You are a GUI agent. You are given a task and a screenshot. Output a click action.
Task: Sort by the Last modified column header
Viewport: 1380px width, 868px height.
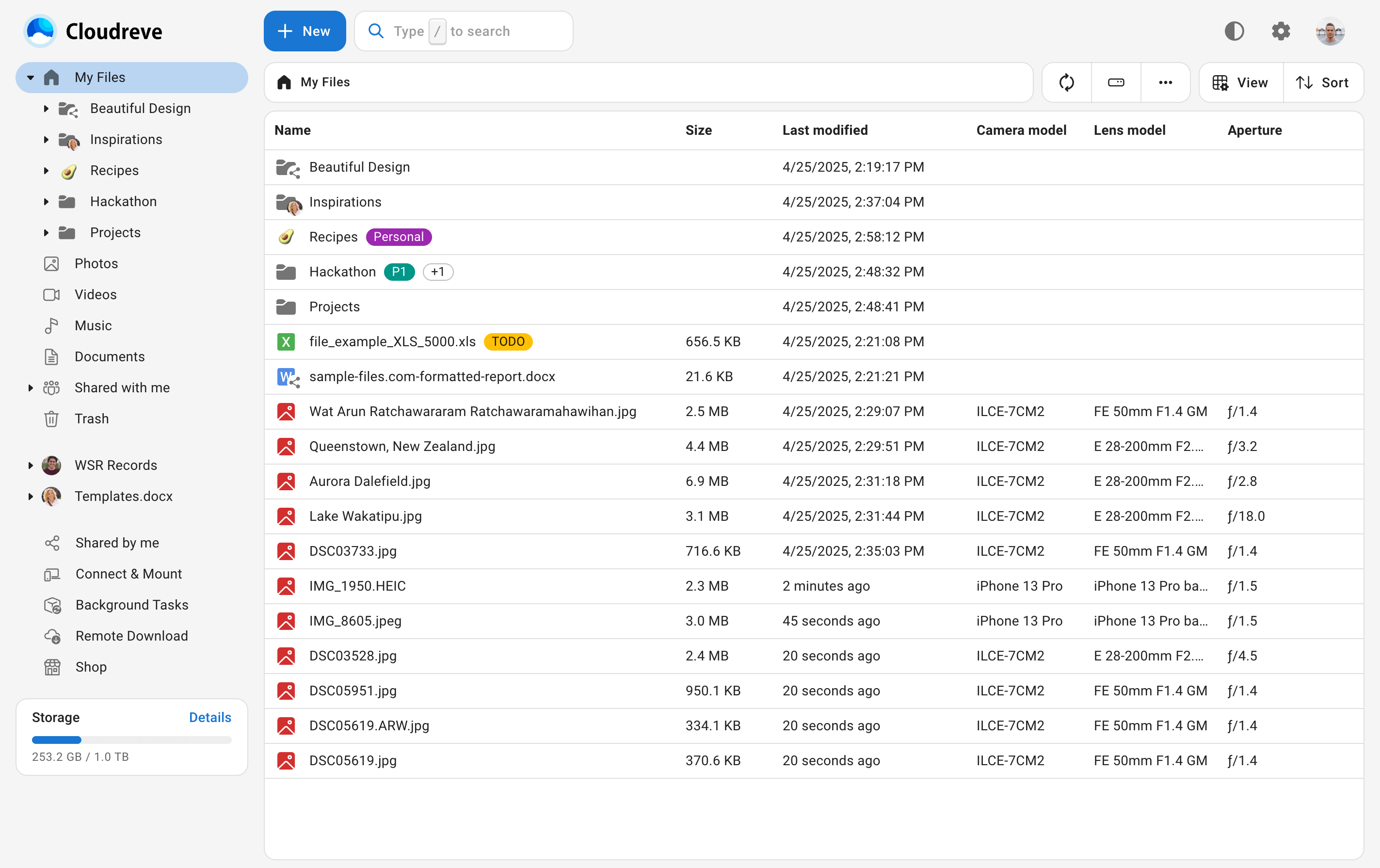(x=825, y=130)
